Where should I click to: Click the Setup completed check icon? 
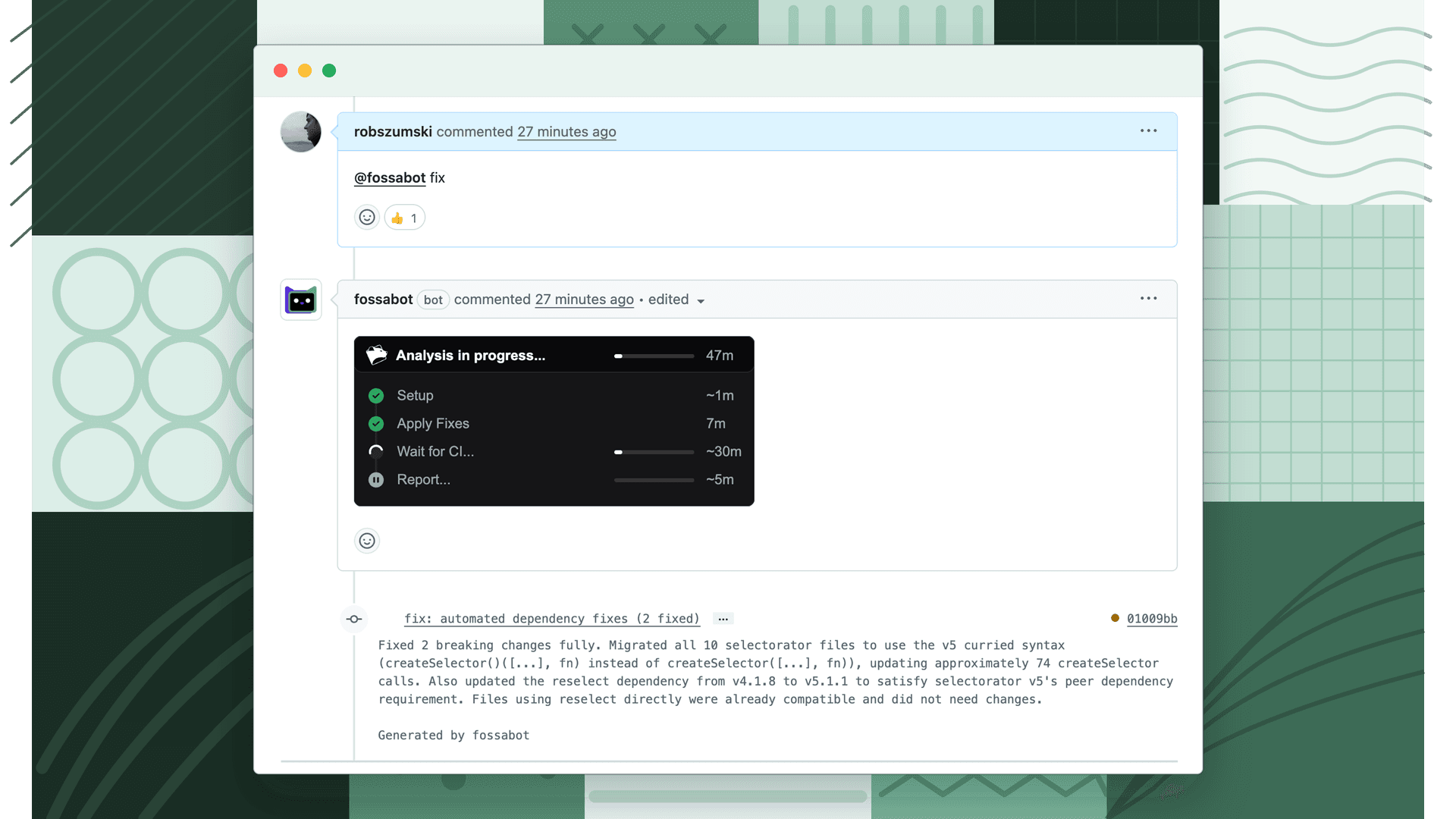pos(376,396)
